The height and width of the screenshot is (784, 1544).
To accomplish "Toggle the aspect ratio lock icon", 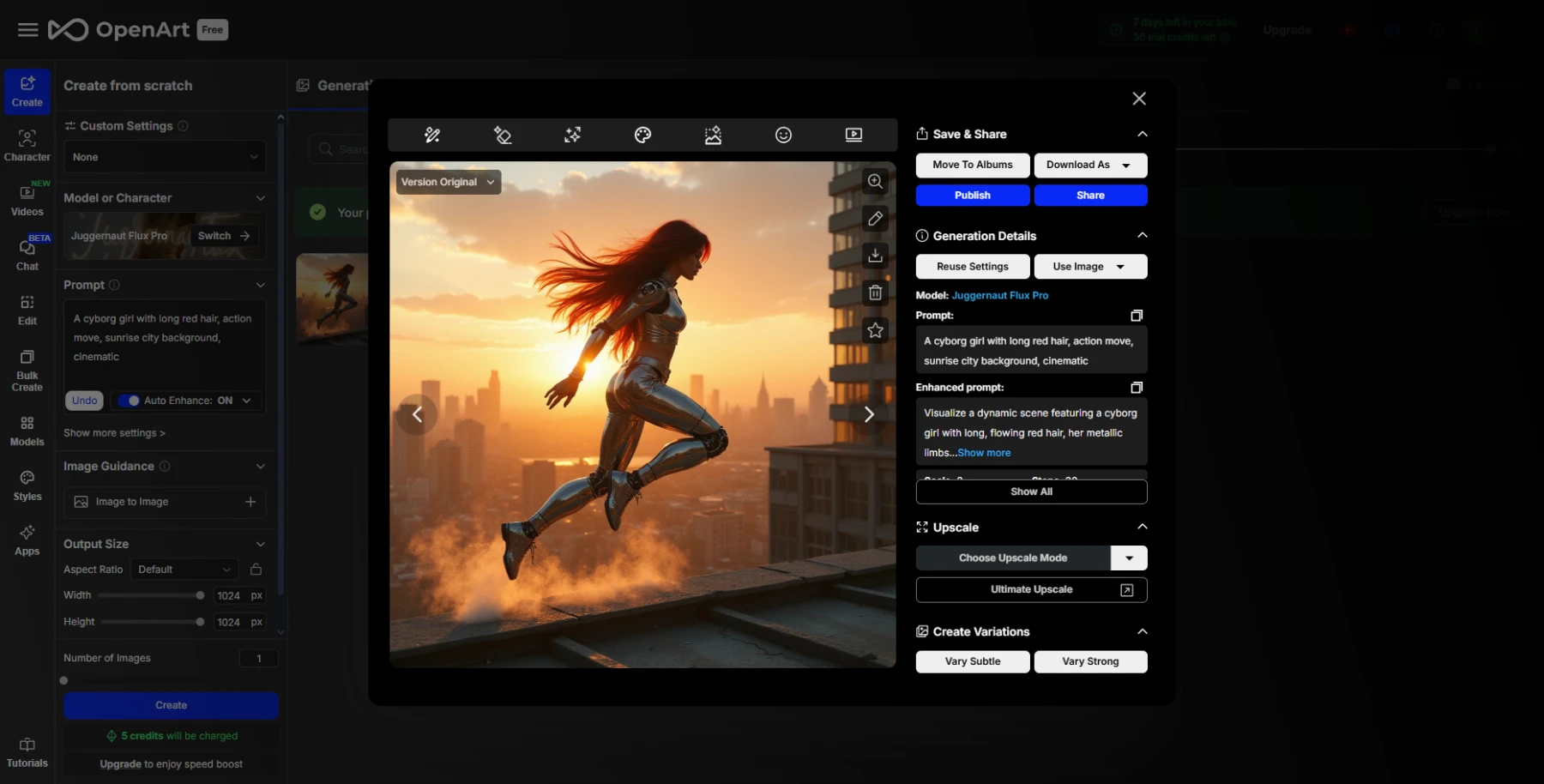I will 256,570.
